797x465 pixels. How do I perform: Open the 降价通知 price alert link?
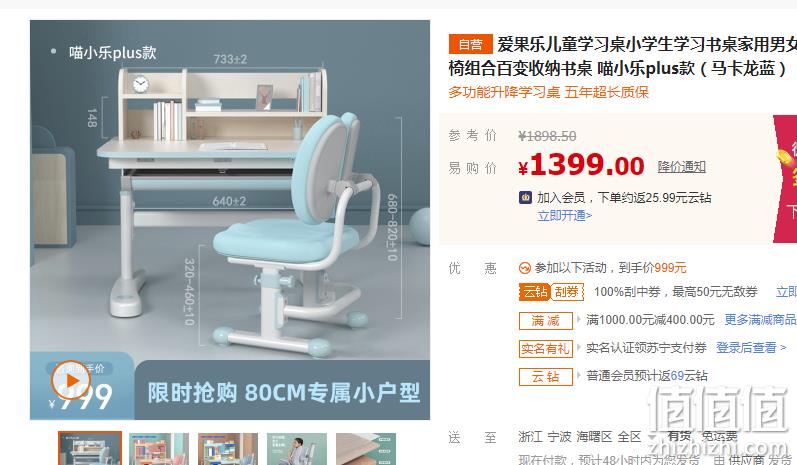pyautogui.click(x=682, y=167)
